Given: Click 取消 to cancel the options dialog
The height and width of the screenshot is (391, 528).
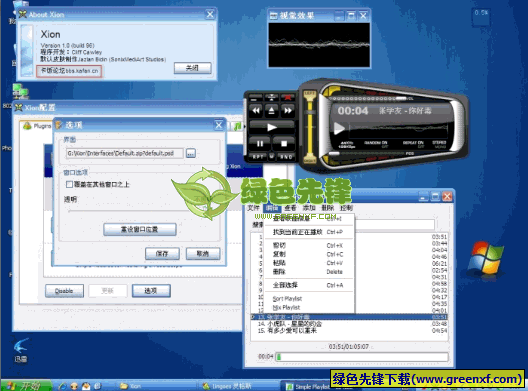Looking at the screenshot, I should [x=203, y=253].
